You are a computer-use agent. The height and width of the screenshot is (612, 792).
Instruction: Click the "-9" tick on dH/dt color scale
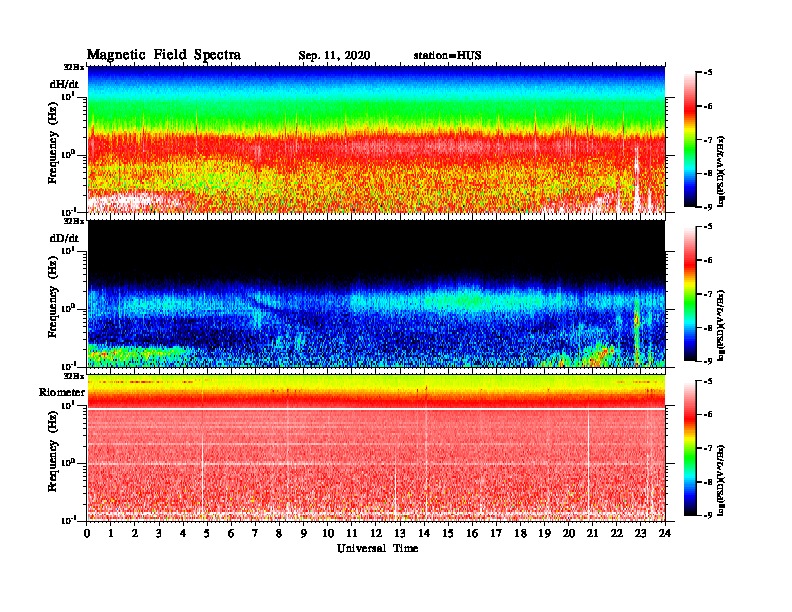(x=707, y=207)
